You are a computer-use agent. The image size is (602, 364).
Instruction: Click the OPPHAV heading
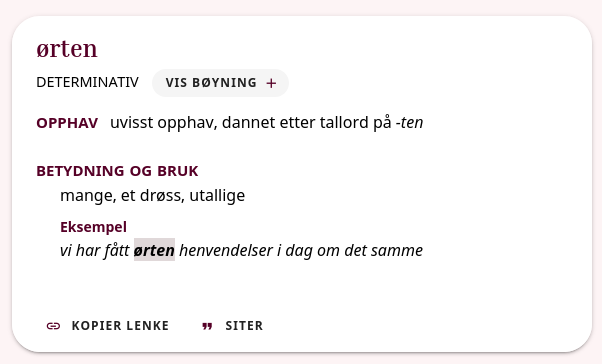[x=67, y=123]
